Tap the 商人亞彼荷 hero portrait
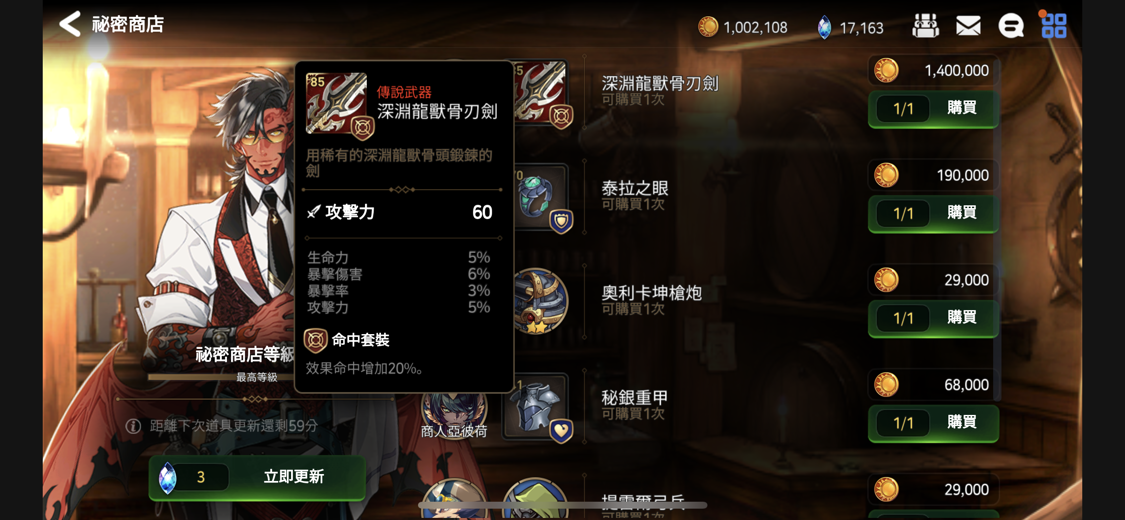This screenshot has width=1125, height=520. [x=454, y=412]
